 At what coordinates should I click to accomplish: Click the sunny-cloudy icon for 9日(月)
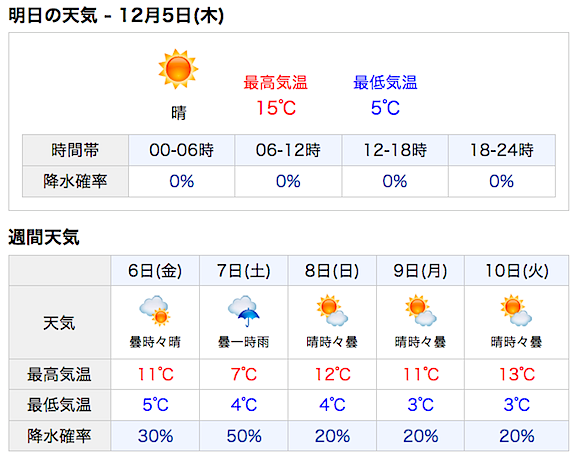coord(421,310)
